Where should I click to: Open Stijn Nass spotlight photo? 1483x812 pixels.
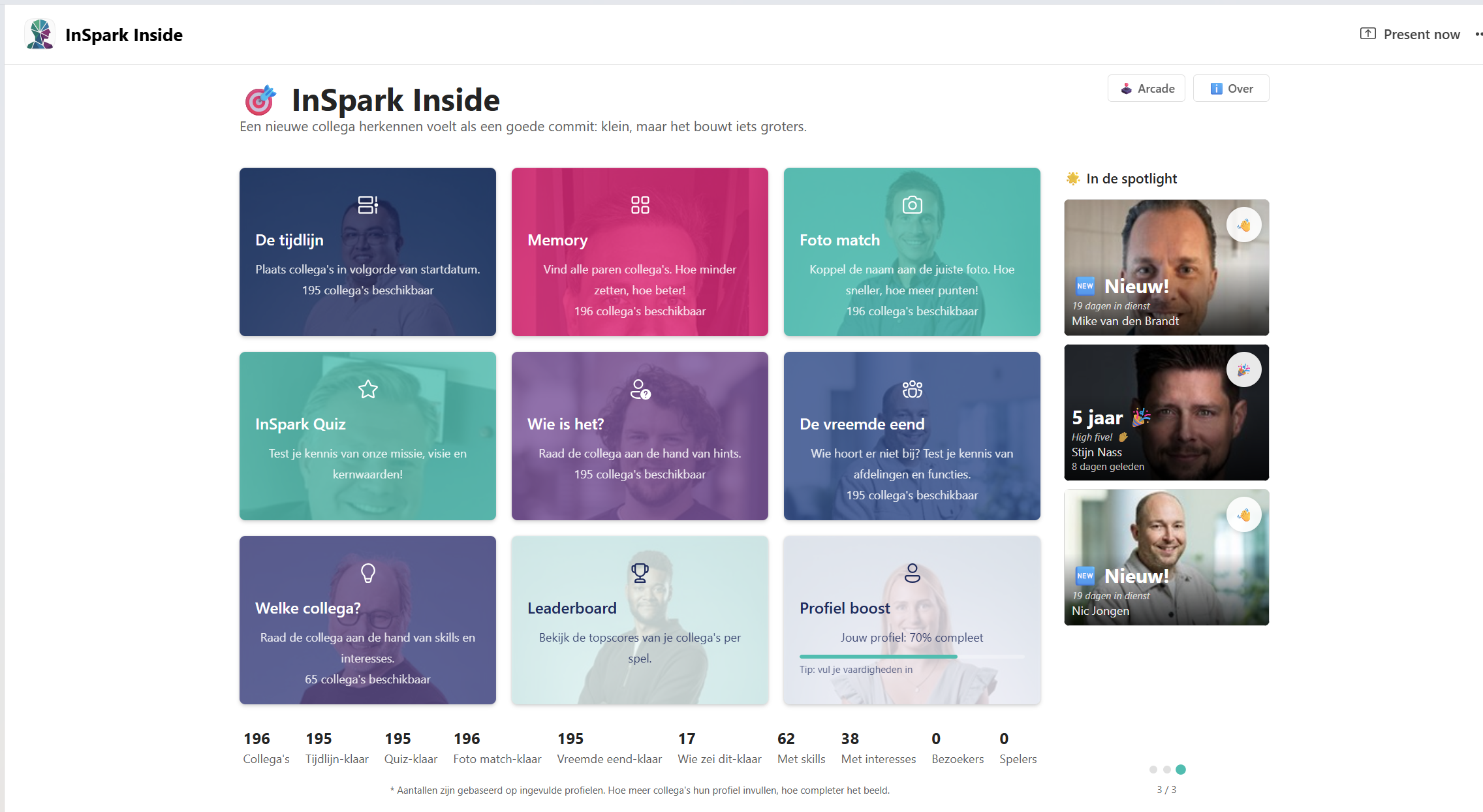[x=1166, y=413]
